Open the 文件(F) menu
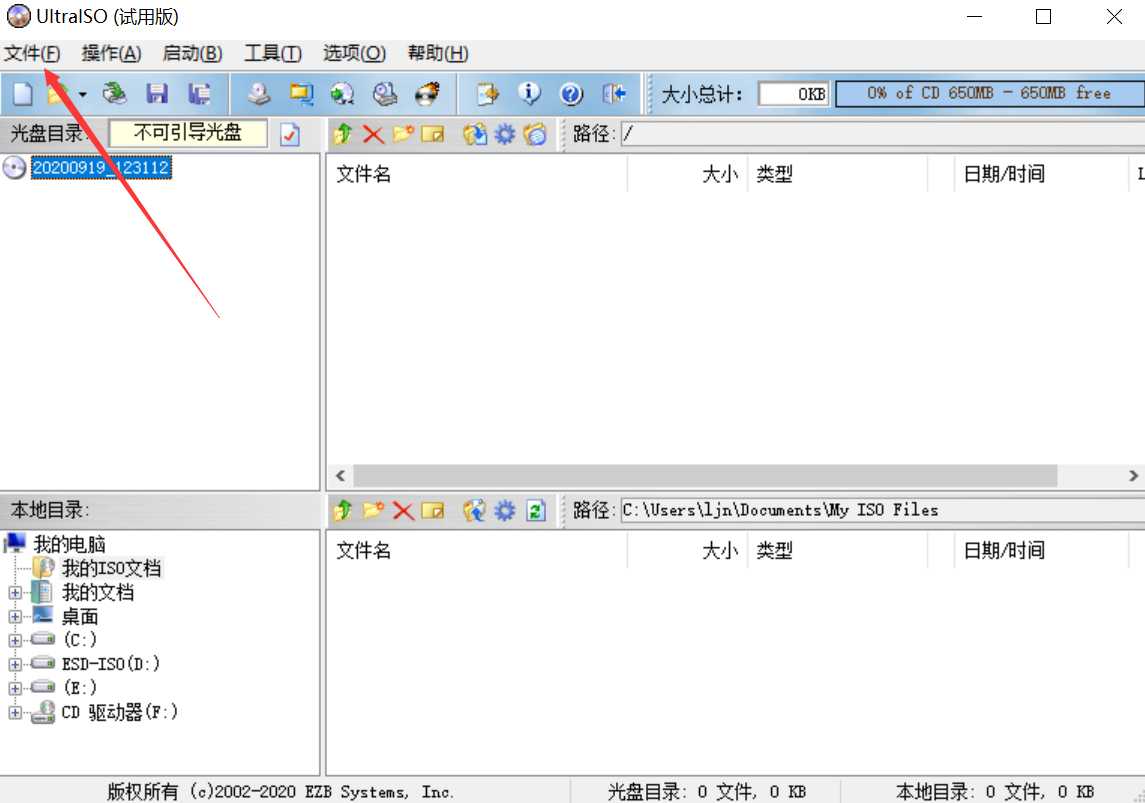This screenshot has width=1145, height=803. pyautogui.click(x=32, y=53)
